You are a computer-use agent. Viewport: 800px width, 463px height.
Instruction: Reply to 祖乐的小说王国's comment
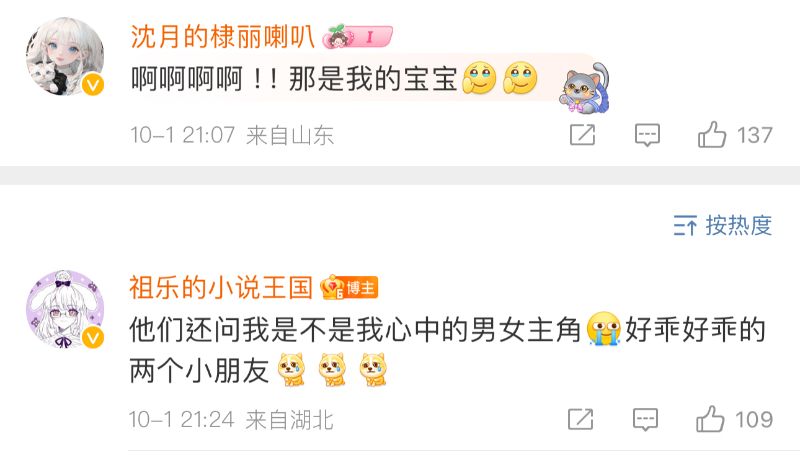[x=645, y=420]
